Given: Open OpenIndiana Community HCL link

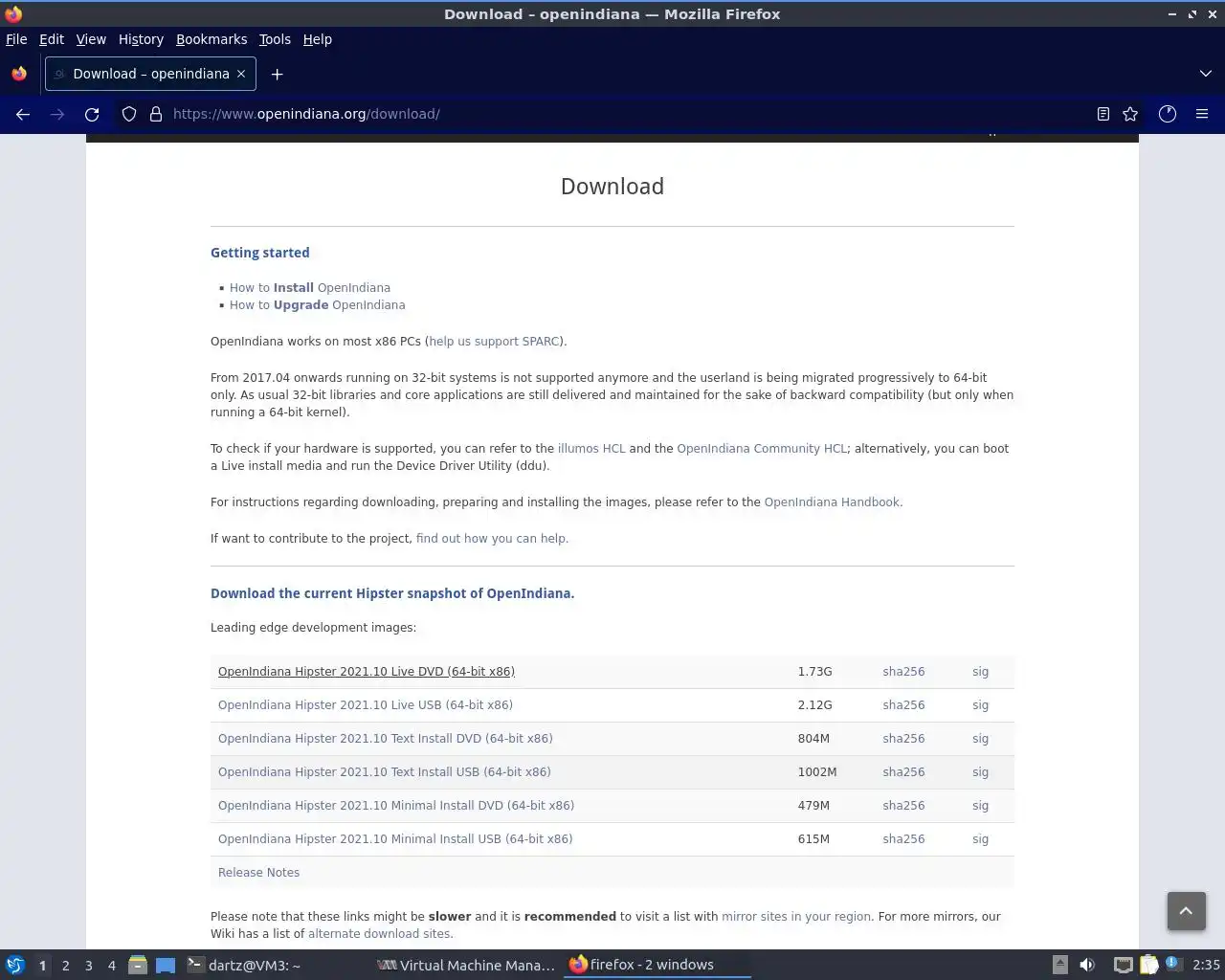Looking at the screenshot, I should tap(762, 448).
